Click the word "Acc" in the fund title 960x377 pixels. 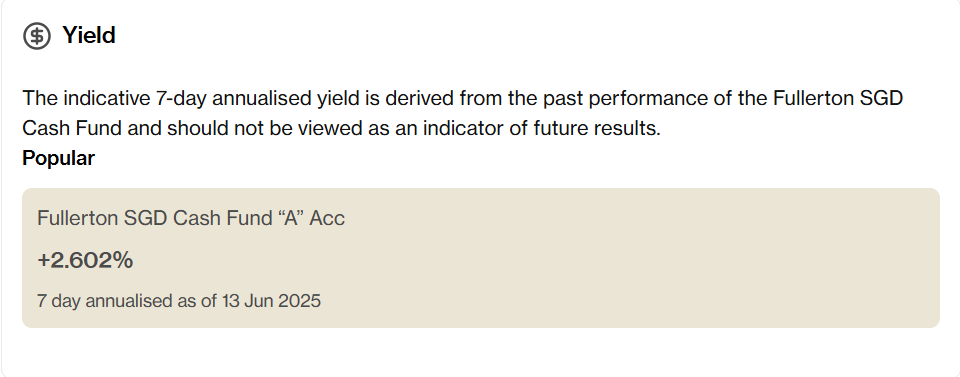point(327,218)
